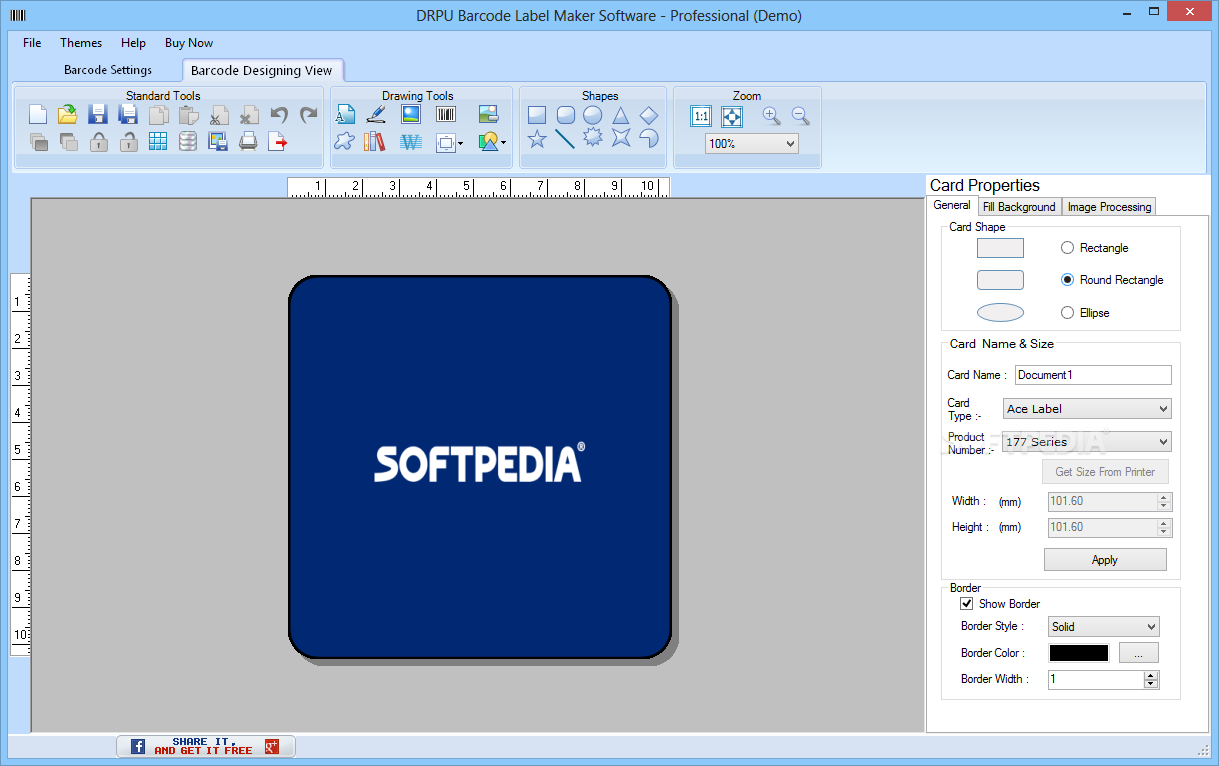Click the black Border Color swatch

1079,653
